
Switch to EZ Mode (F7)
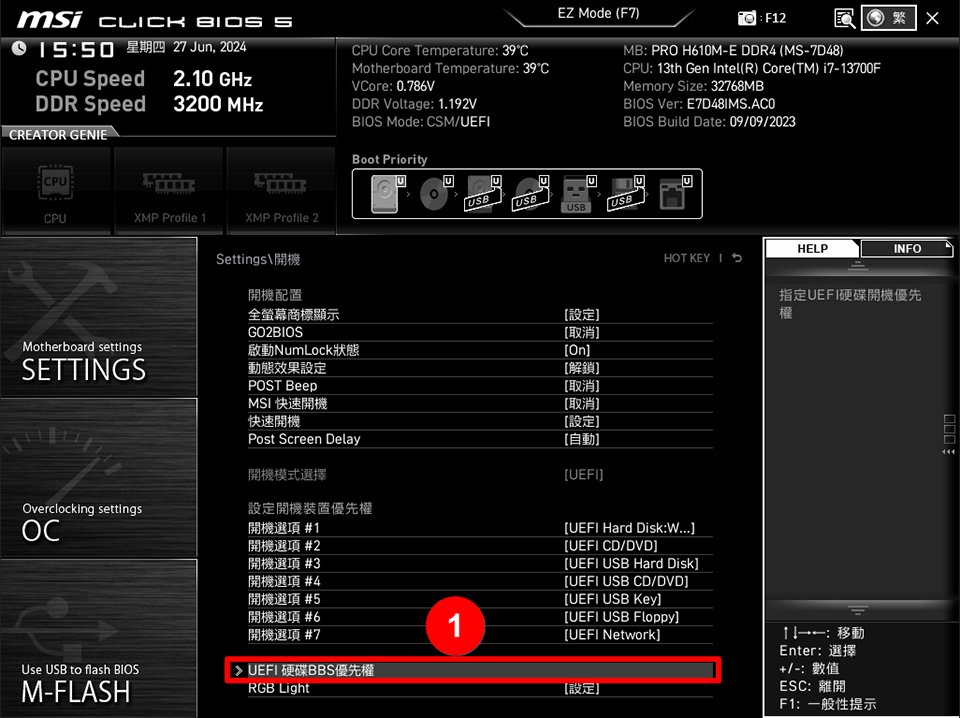597,13
